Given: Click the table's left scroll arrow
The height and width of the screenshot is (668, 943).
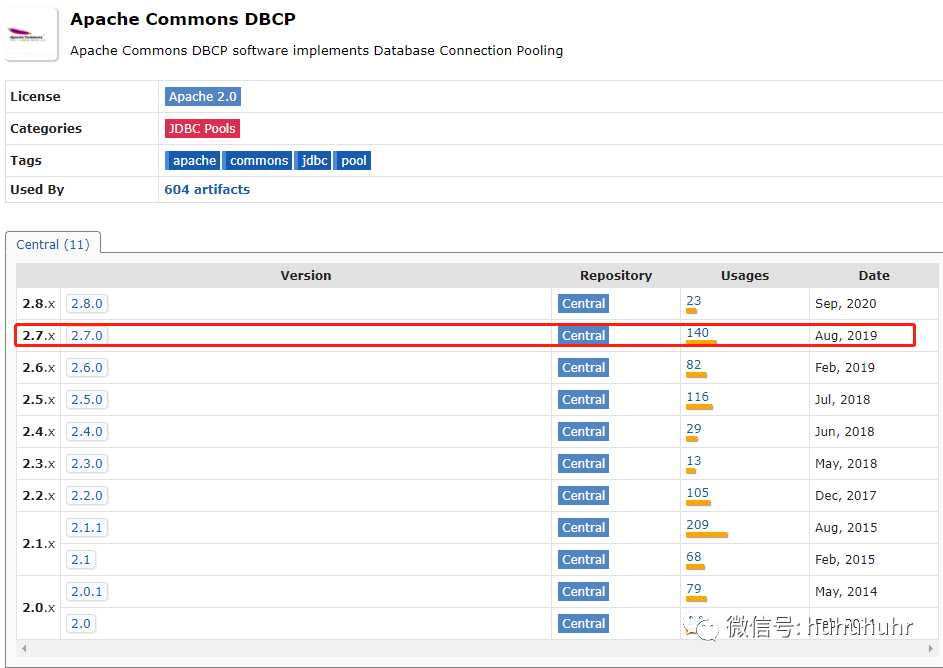Looking at the screenshot, I should pyautogui.click(x=24, y=648).
